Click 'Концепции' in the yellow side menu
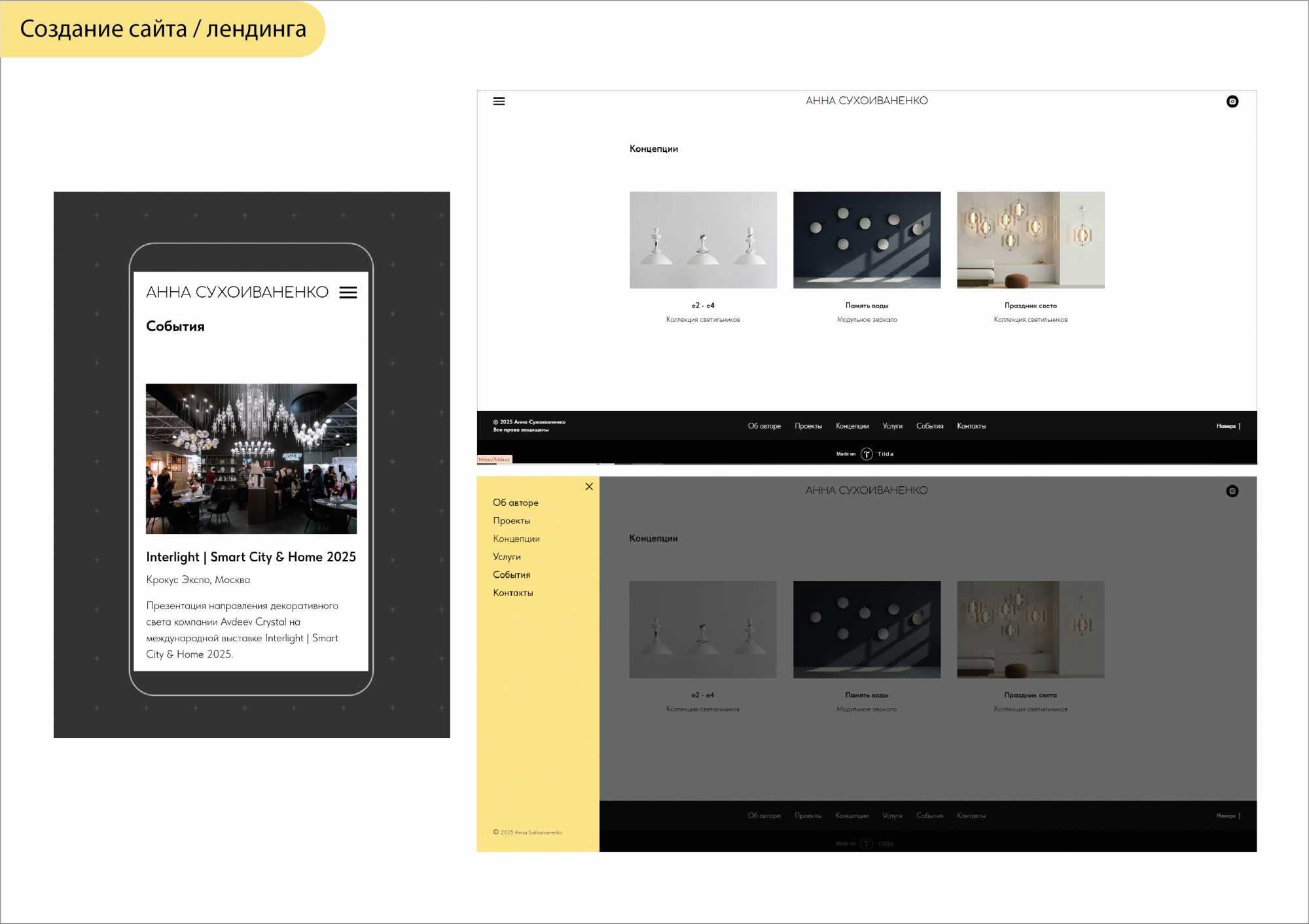 pyautogui.click(x=516, y=539)
